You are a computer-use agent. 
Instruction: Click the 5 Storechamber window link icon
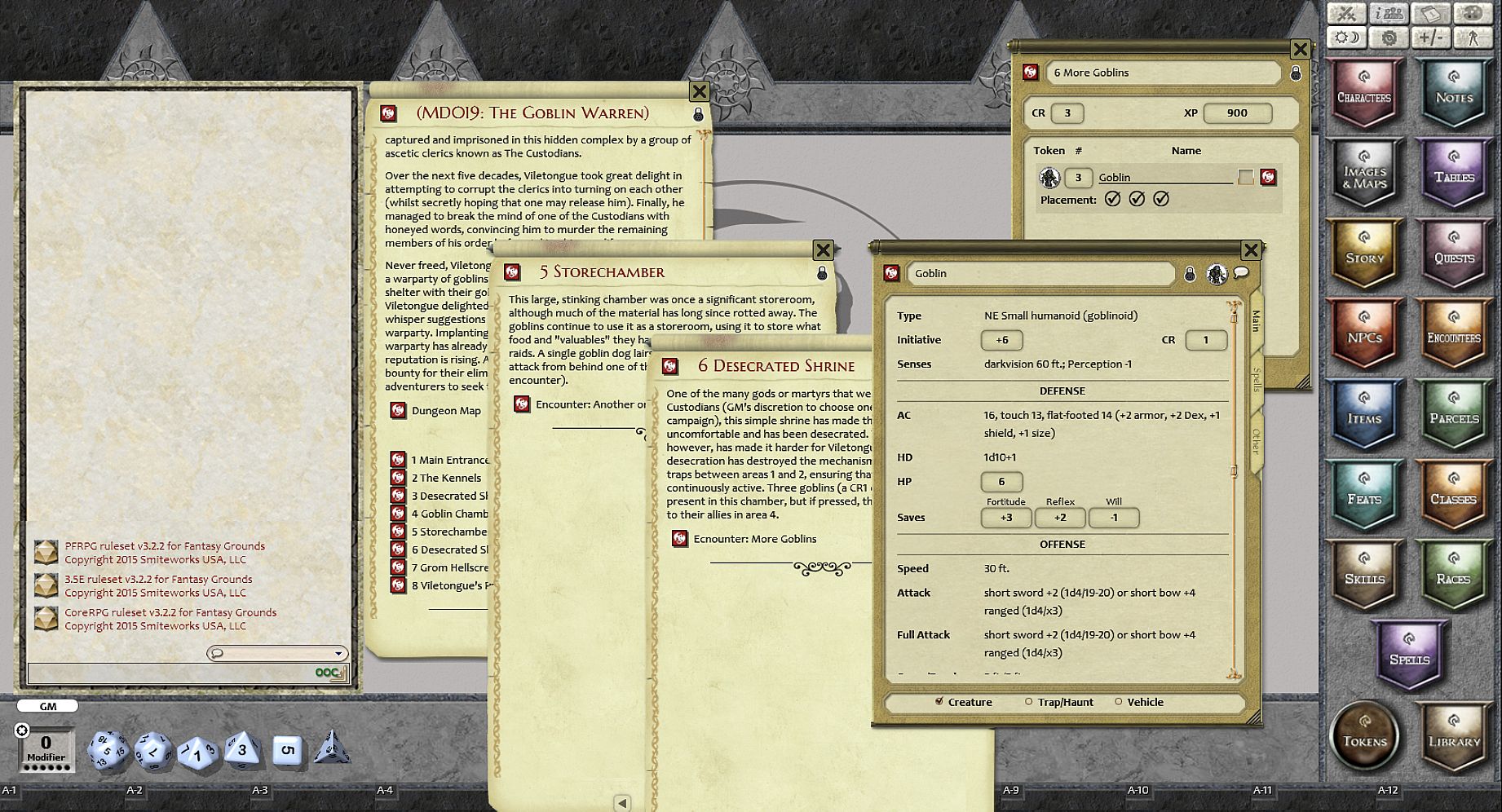tap(512, 272)
